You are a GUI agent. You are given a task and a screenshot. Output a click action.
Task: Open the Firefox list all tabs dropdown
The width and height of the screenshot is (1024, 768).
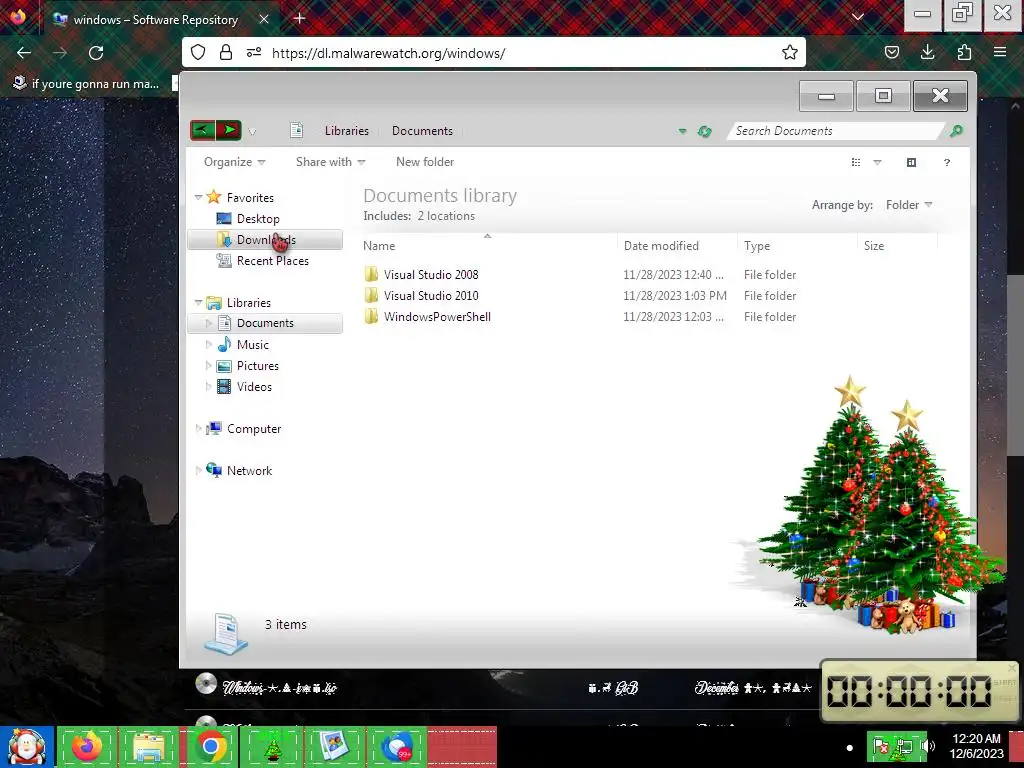click(x=858, y=18)
